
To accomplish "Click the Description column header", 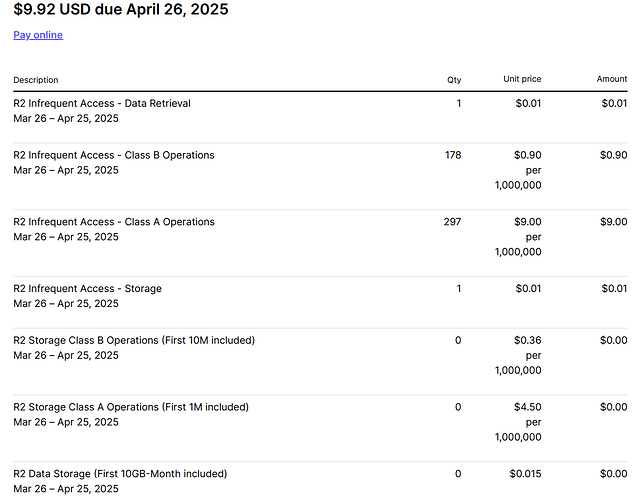I will click(x=36, y=80).
